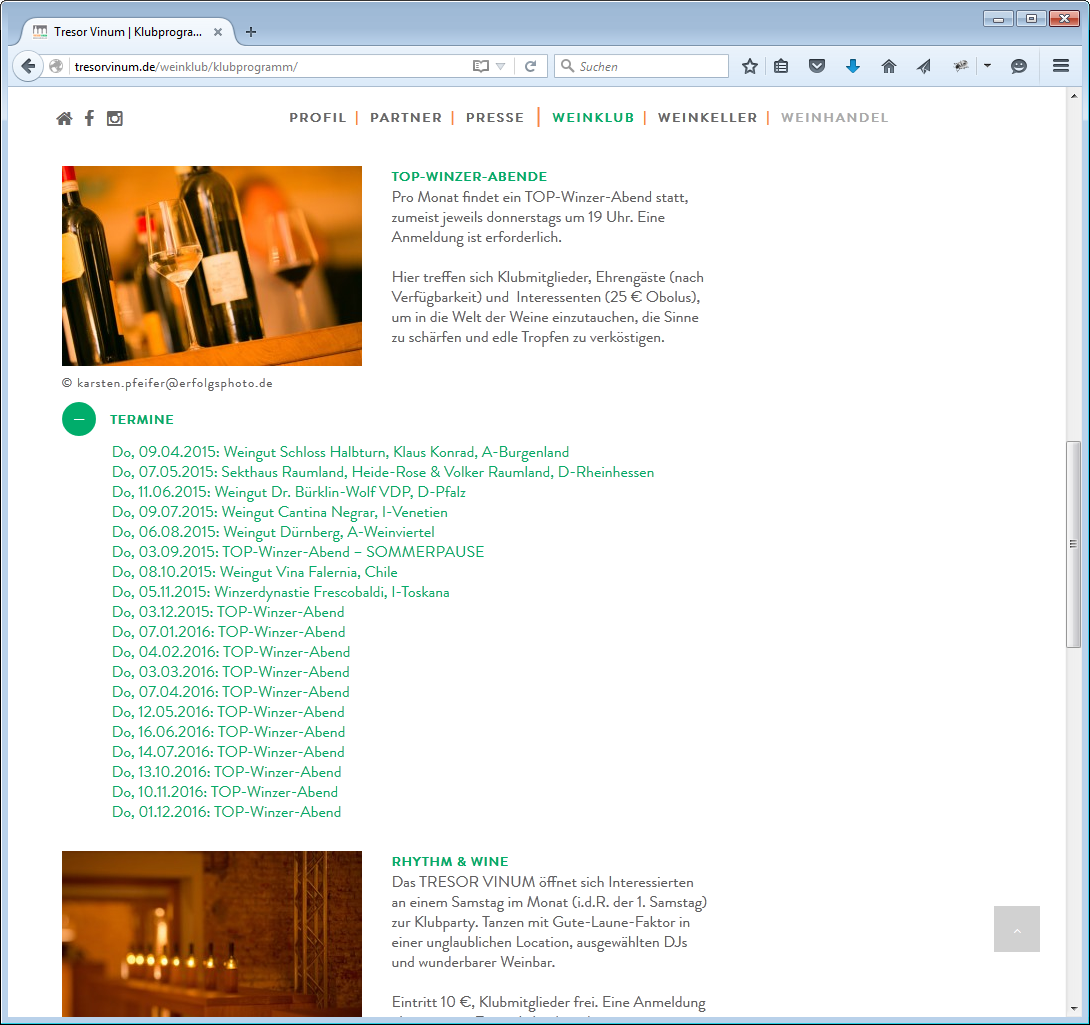The width and height of the screenshot is (1090, 1025).
Task: Open the PARTNER menu item
Action: [x=406, y=118]
